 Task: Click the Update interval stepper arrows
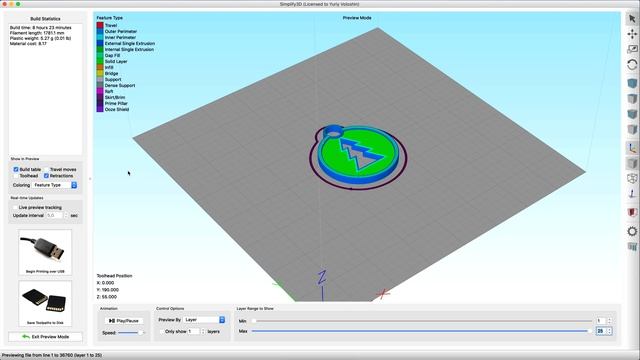66,215
